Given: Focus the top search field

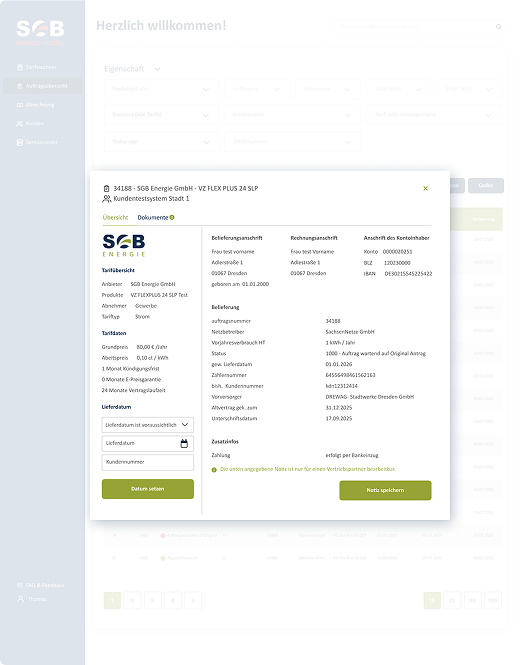Looking at the screenshot, I should [420, 26].
